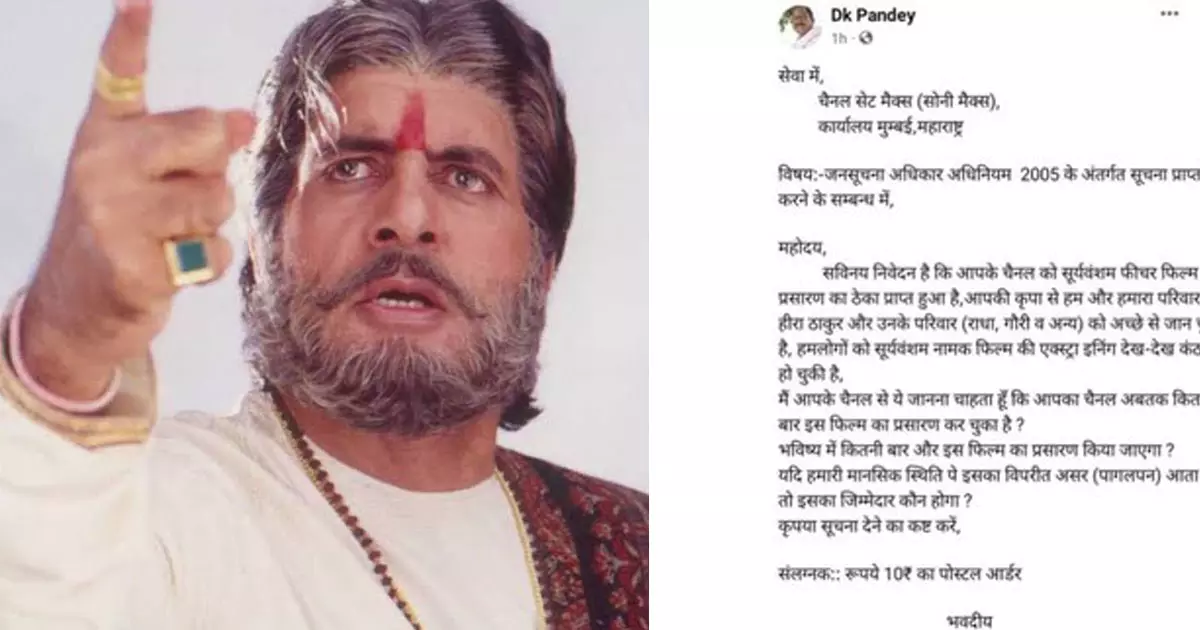Open the photo of bearded man pointing

click(x=324, y=315)
